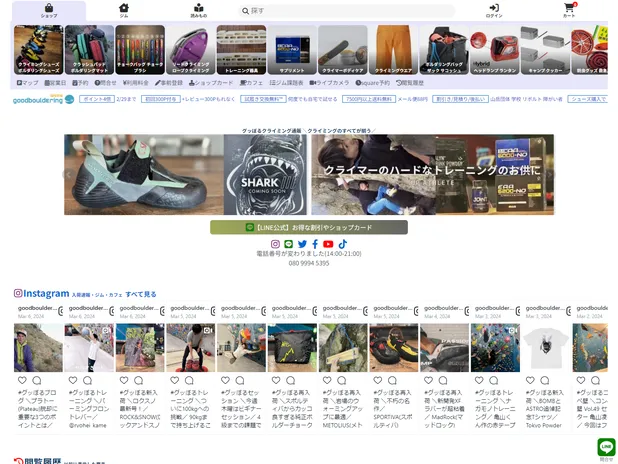Open the ヘッドランプ ランタン category

pos(495,50)
